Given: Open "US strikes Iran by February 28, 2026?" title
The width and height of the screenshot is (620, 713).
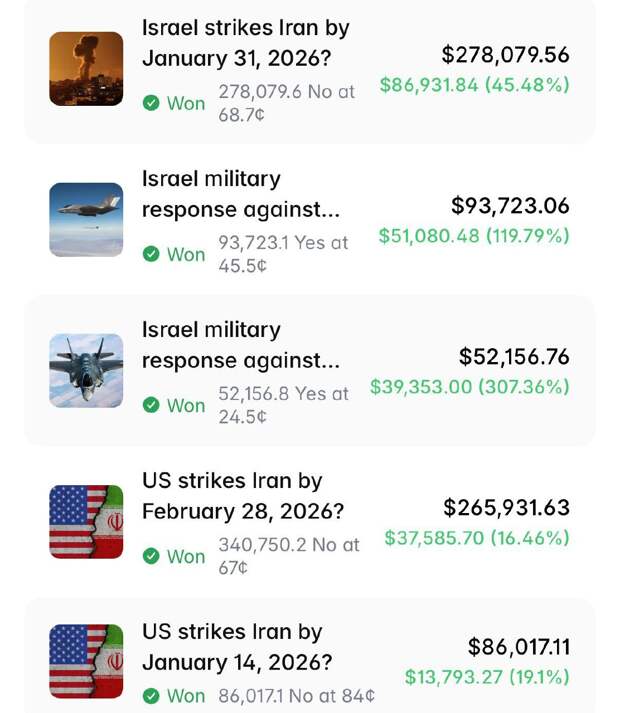Looking at the screenshot, I should point(243,496).
